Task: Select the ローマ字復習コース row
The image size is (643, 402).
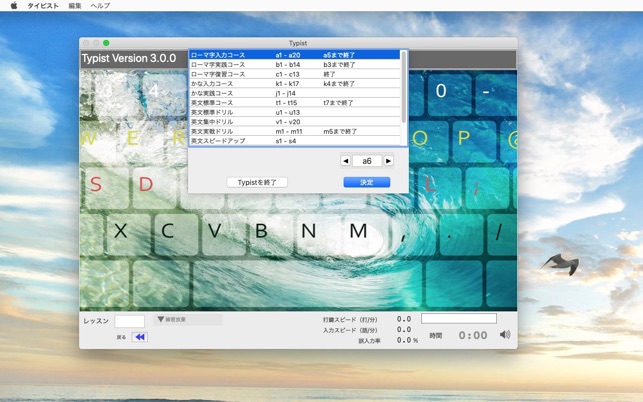Action: [295, 74]
